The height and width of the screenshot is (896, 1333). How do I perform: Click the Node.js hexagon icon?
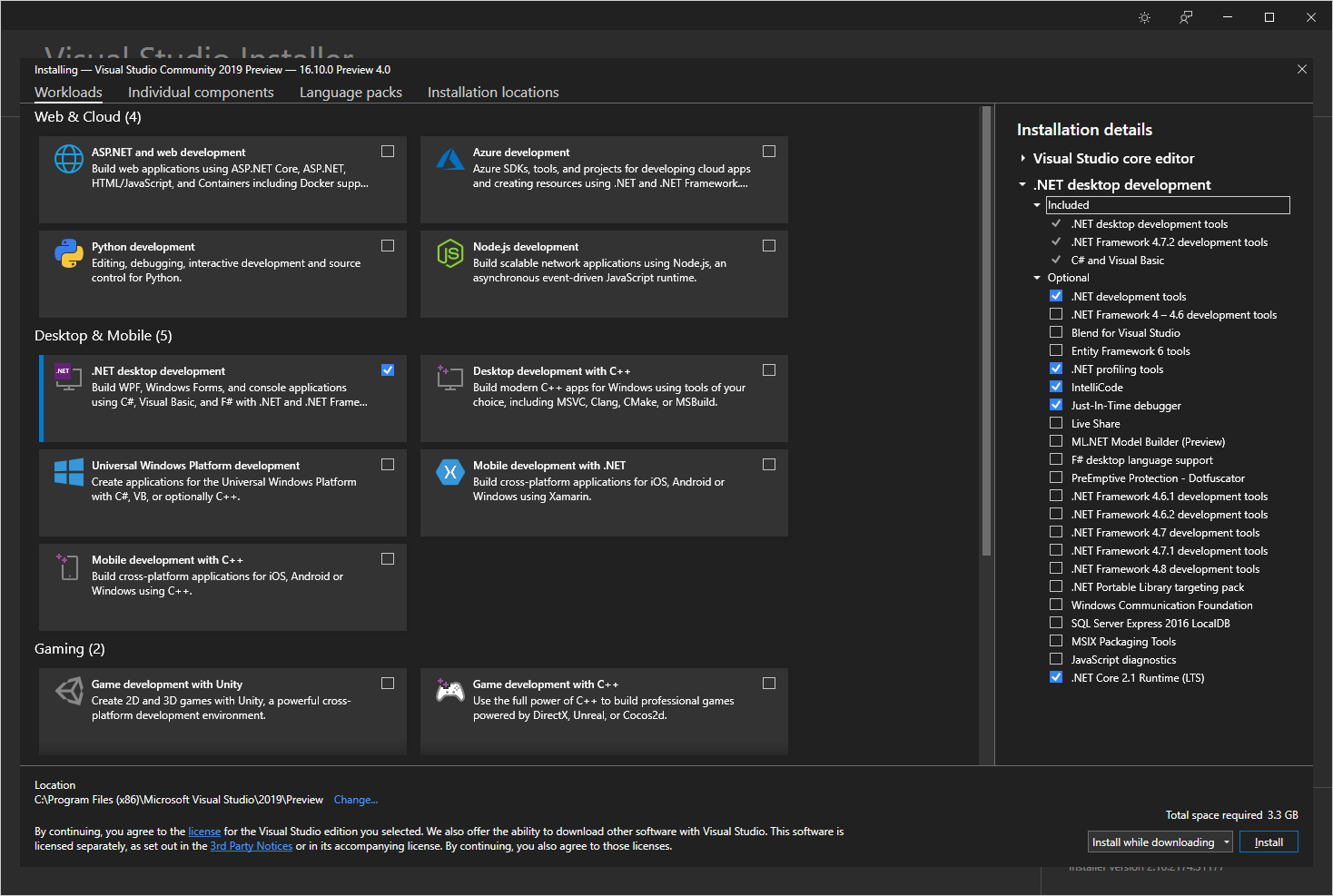[x=450, y=253]
